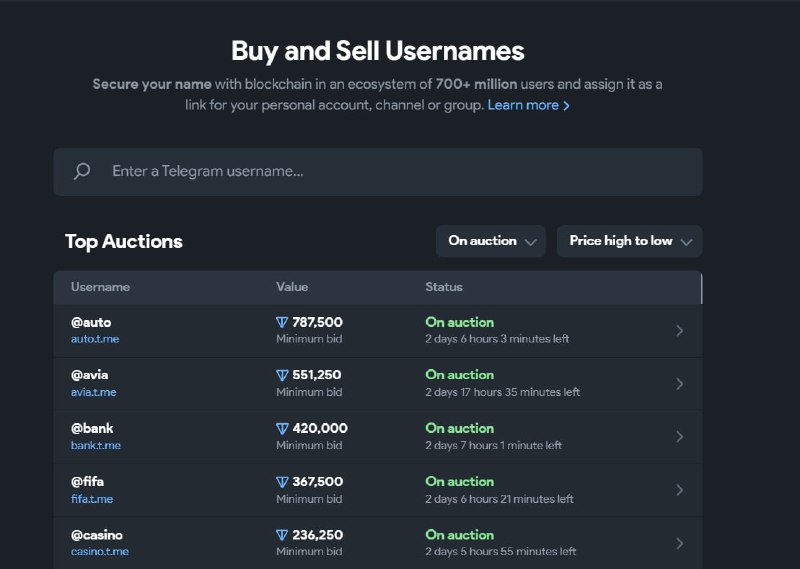Click the Value column header

292,287
